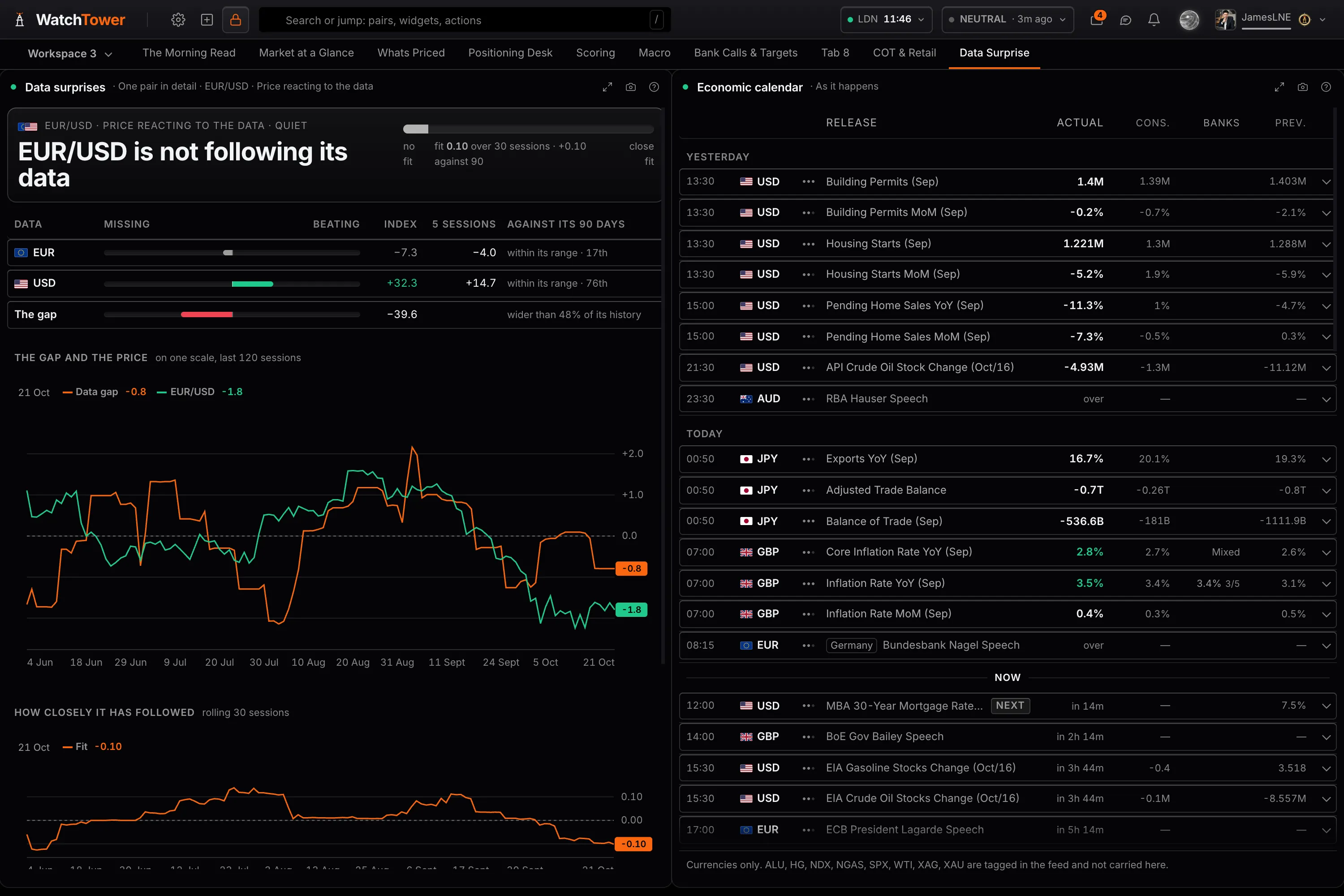Open the chat messages icon

[1126, 20]
